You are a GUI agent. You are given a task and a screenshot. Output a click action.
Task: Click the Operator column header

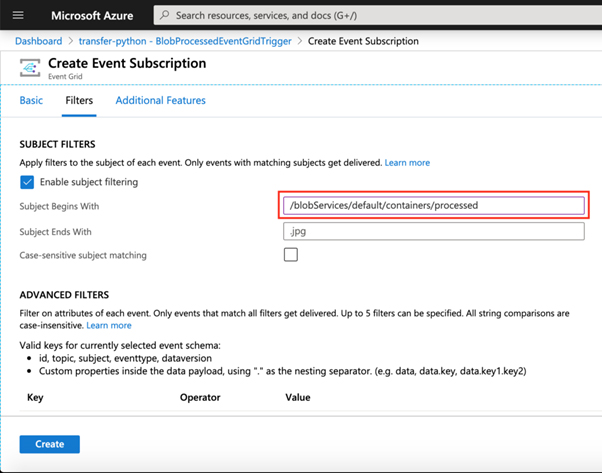pyautogui.click(x=200, y=397)
